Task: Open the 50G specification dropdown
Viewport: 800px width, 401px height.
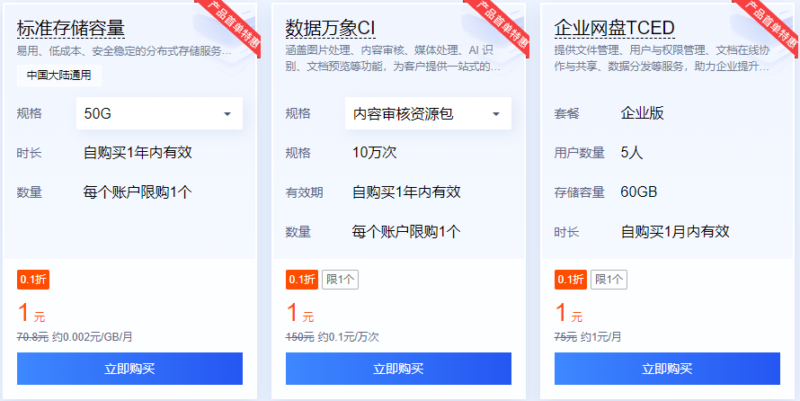Action: [x=159, y=113]
